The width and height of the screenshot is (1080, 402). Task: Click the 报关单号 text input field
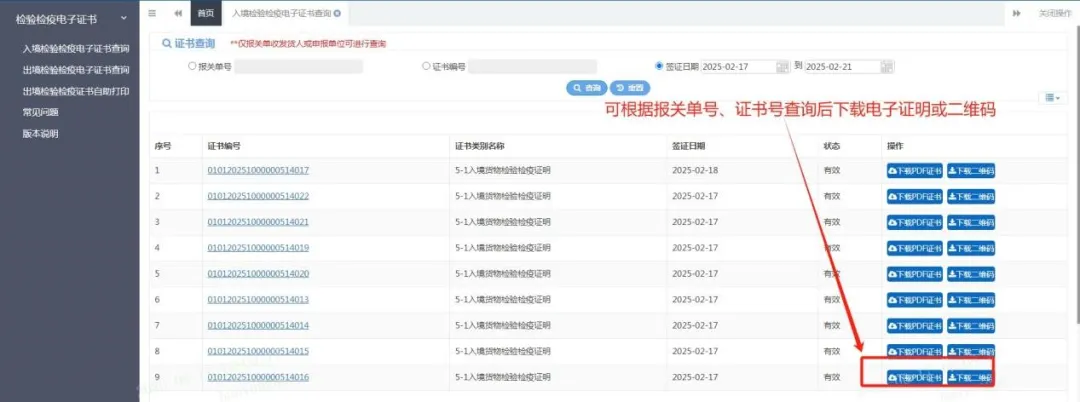(x=298, y=67)
